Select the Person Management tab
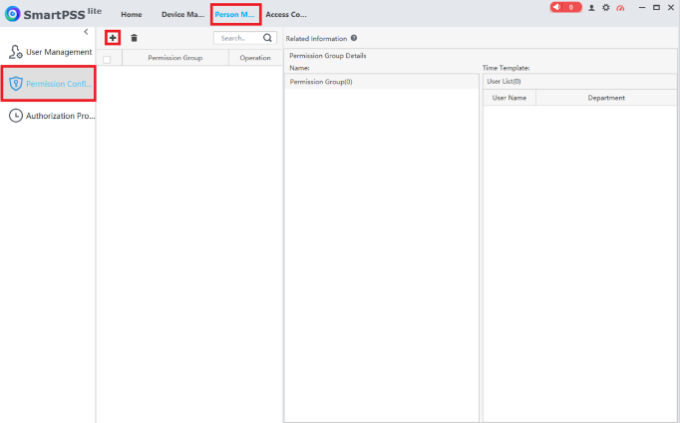680x423 pixels. tap(235, 14)
